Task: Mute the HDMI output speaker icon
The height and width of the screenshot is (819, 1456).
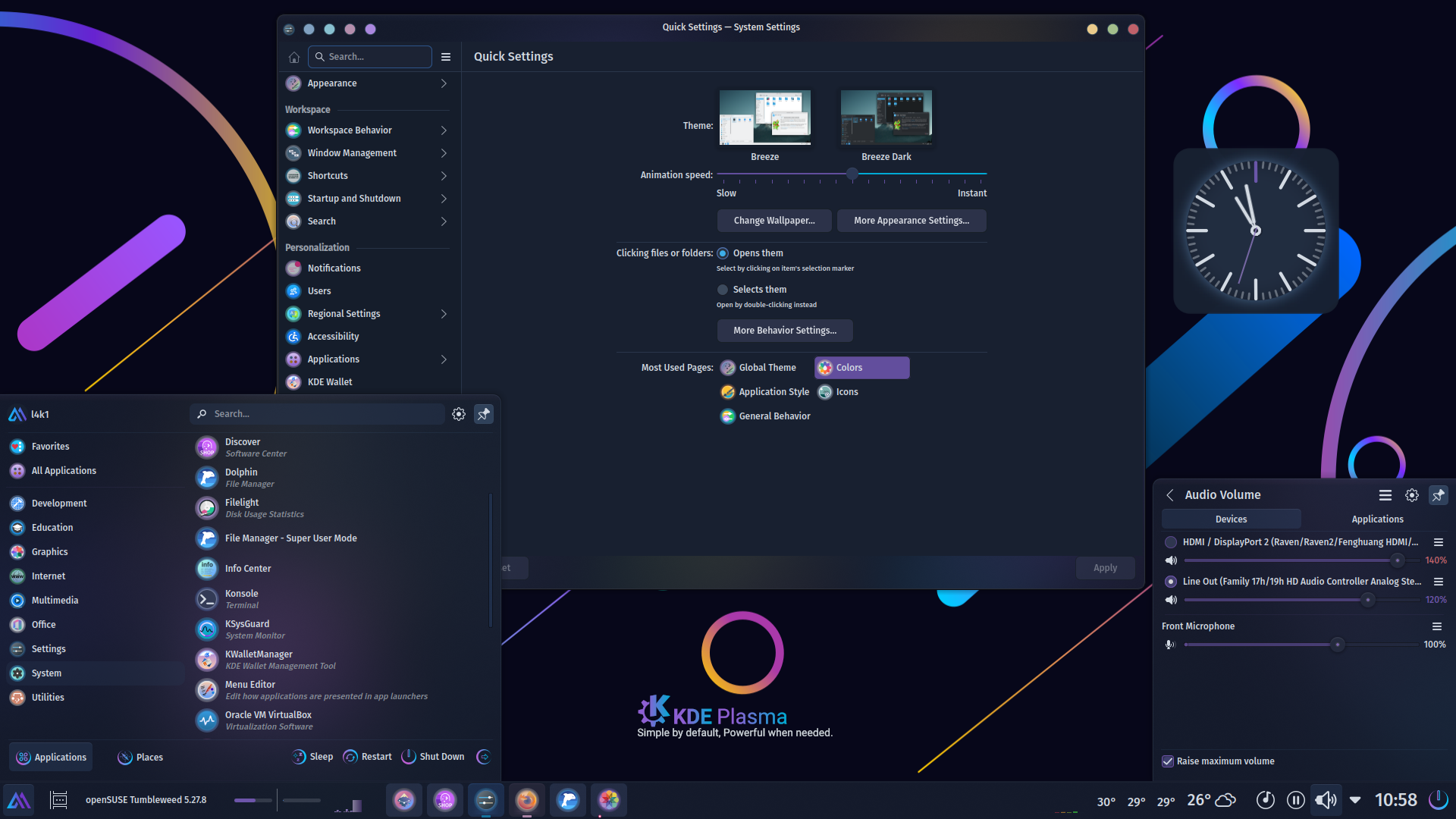Action: (x=1171, y=560)
